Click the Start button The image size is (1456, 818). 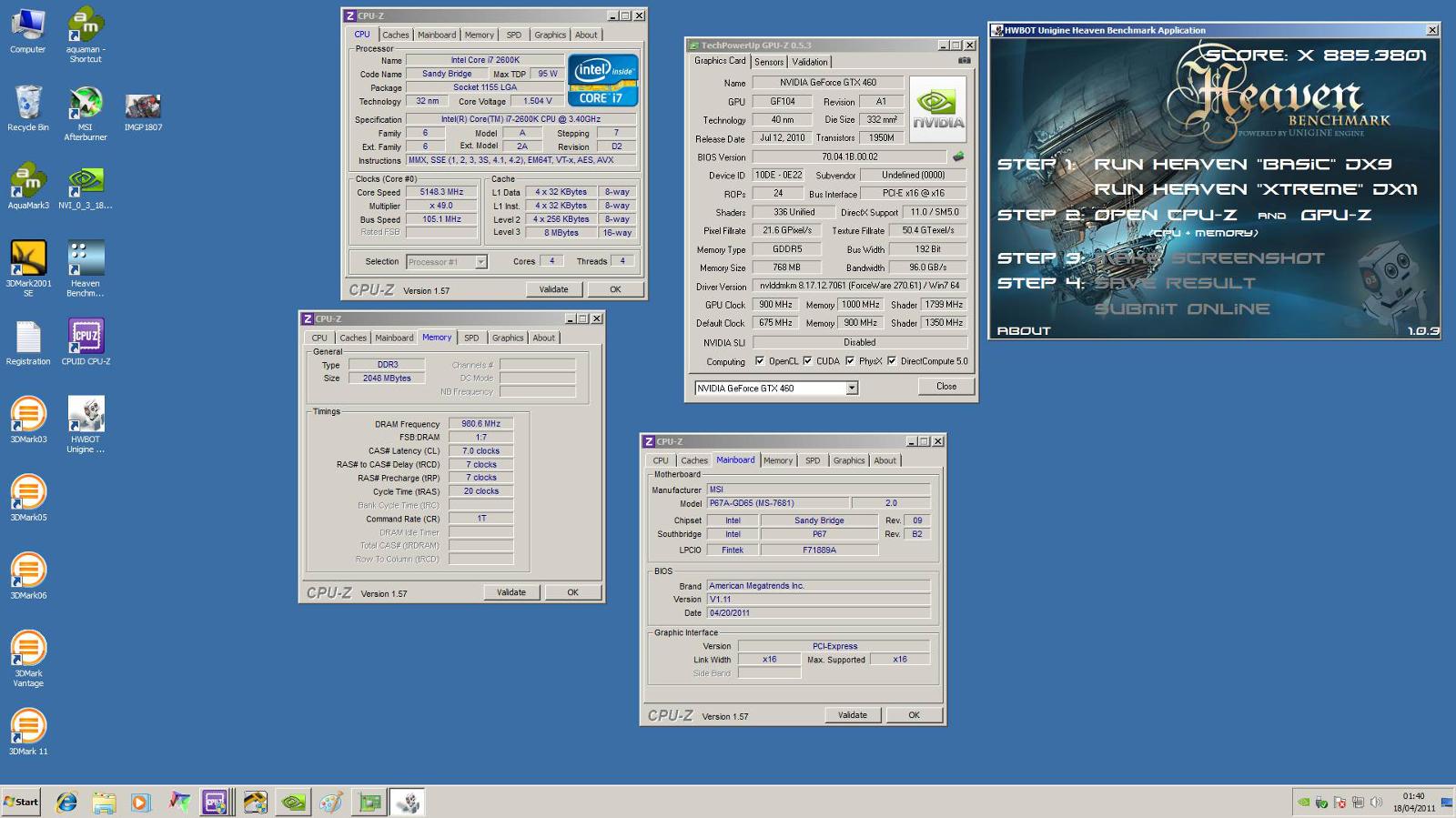click(21, 803)
